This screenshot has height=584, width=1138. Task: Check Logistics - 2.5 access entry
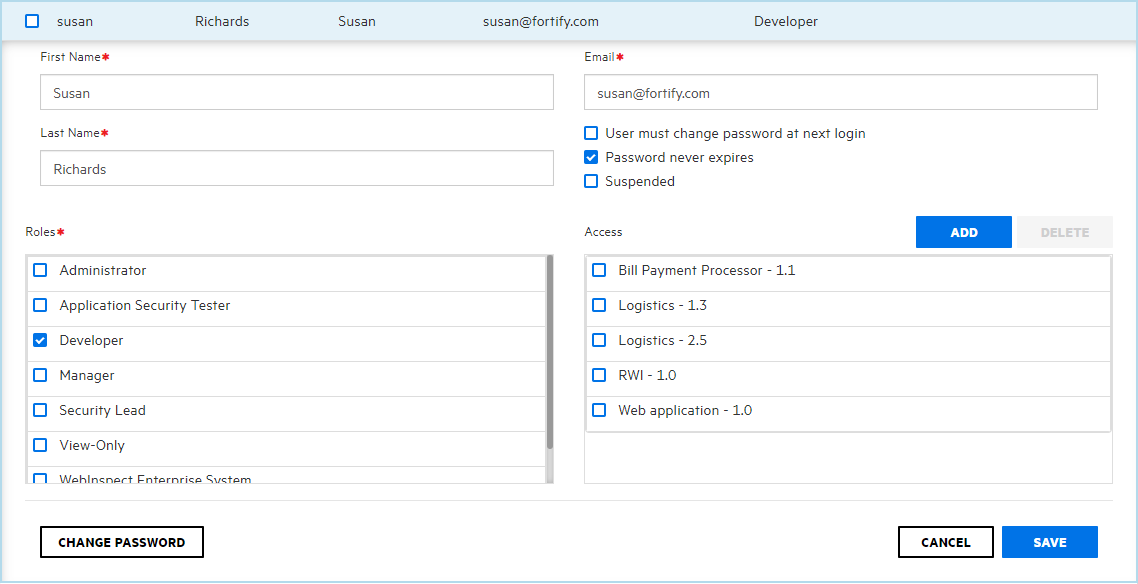click(599, 340)
